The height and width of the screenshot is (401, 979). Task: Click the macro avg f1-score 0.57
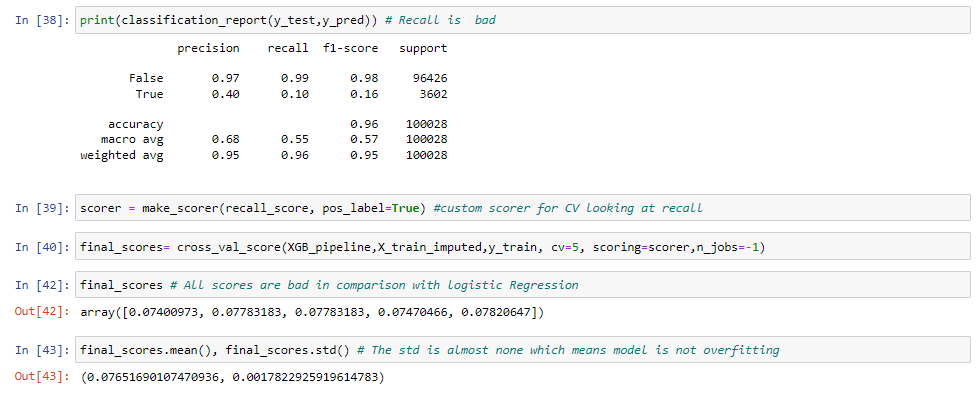(x=364, y=140)
